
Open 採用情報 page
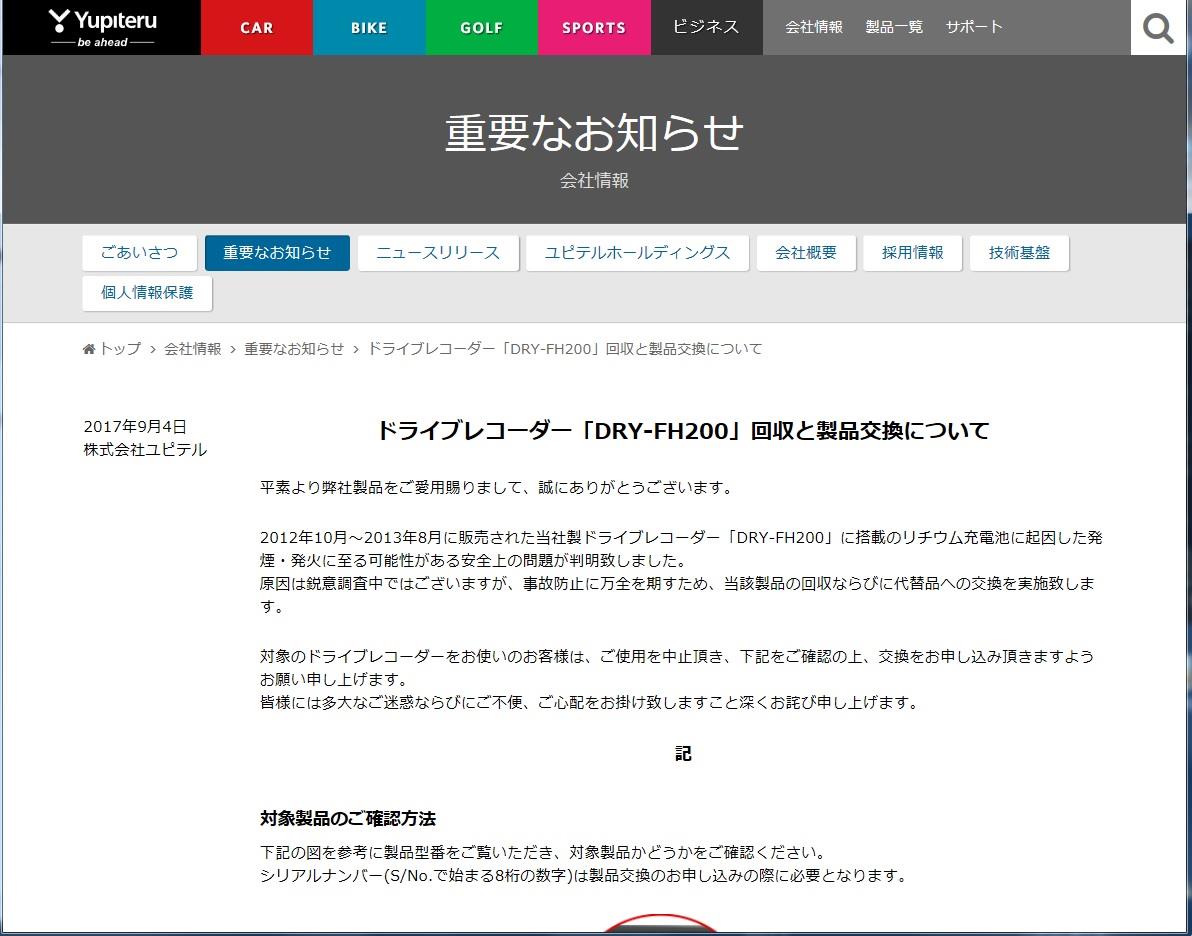click(x=912, y=253)
